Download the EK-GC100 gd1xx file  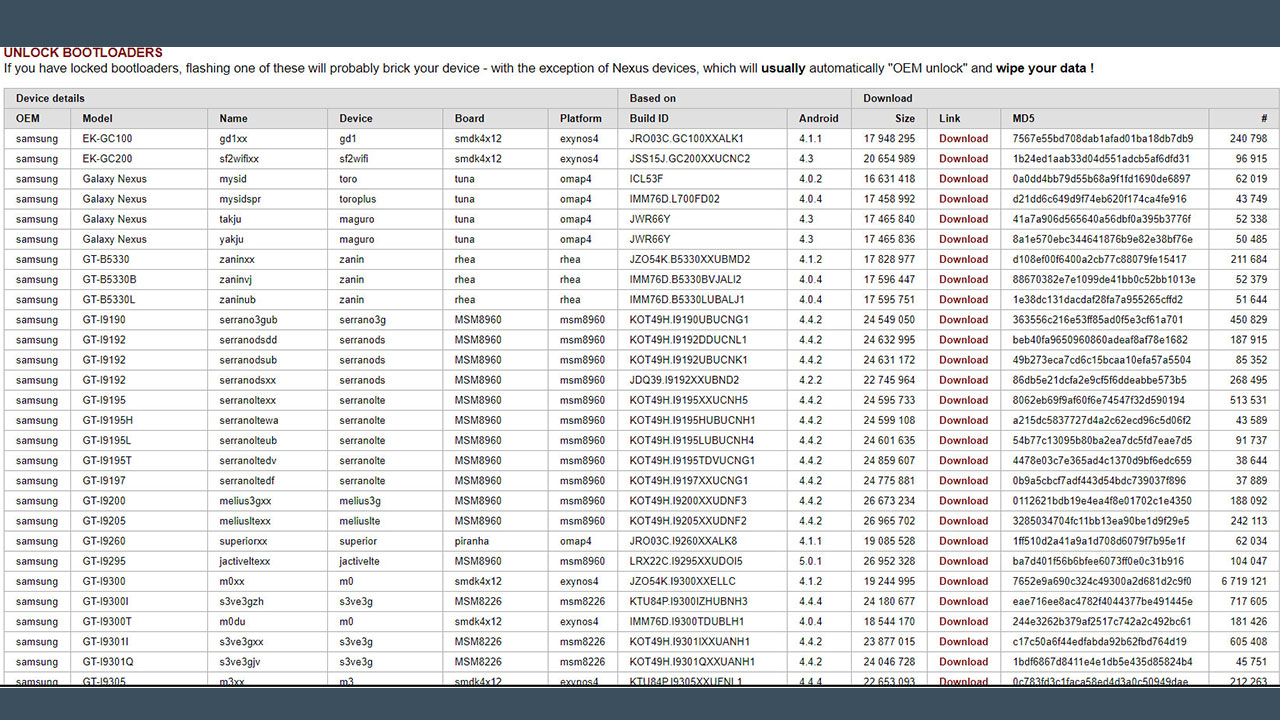pyautogui.click(x=963, y=139)
